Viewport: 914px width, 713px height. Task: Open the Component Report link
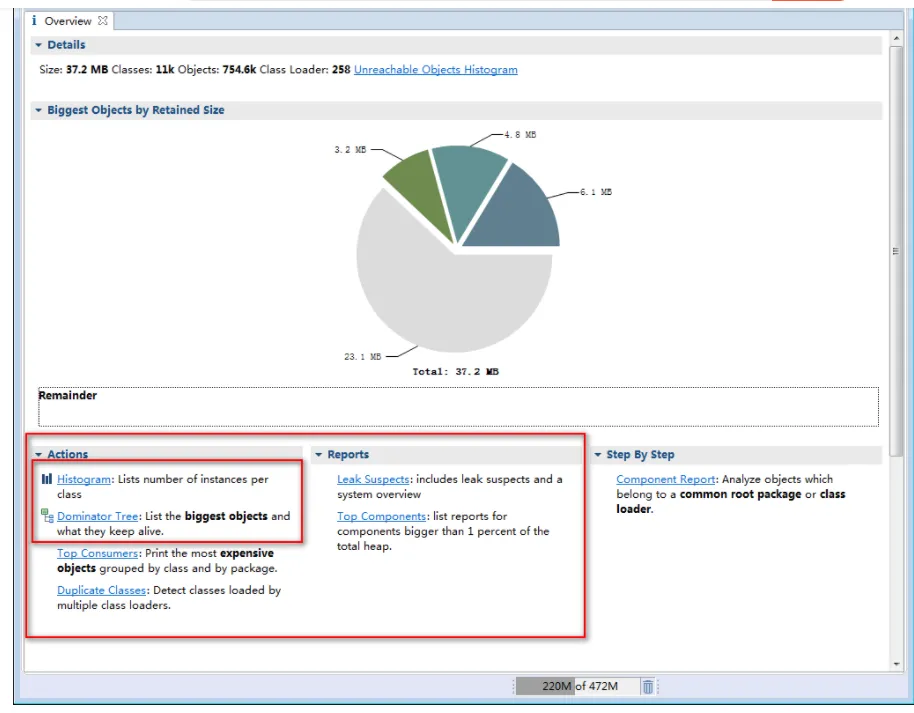click(x=666, y=479)
